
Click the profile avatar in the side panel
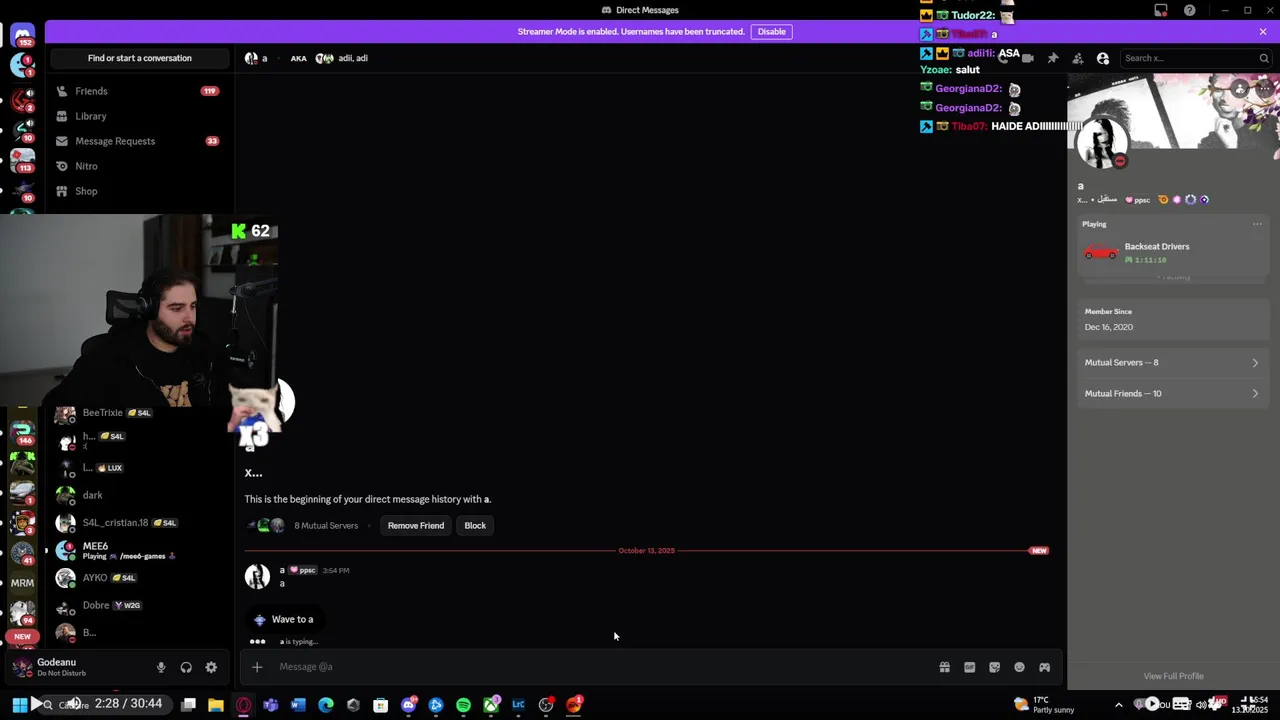tap(1101, 144)
